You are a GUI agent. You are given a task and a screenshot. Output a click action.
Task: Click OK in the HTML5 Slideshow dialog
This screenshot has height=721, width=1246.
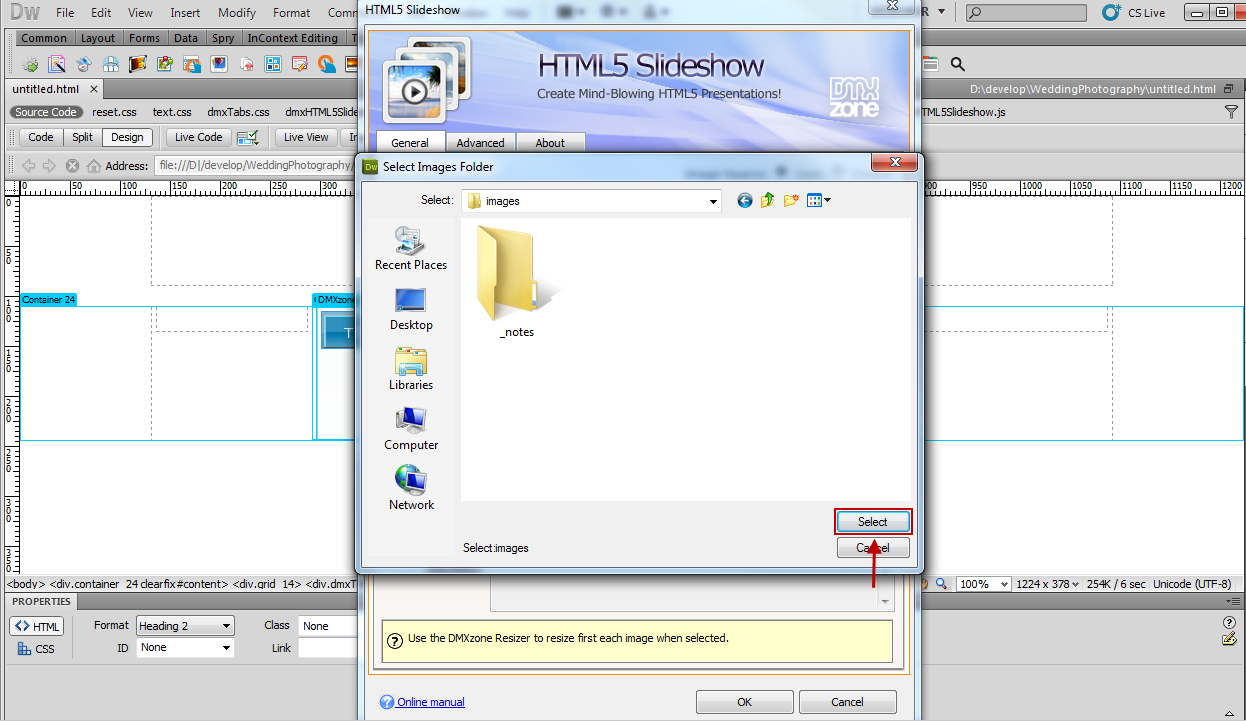(744, 702)
